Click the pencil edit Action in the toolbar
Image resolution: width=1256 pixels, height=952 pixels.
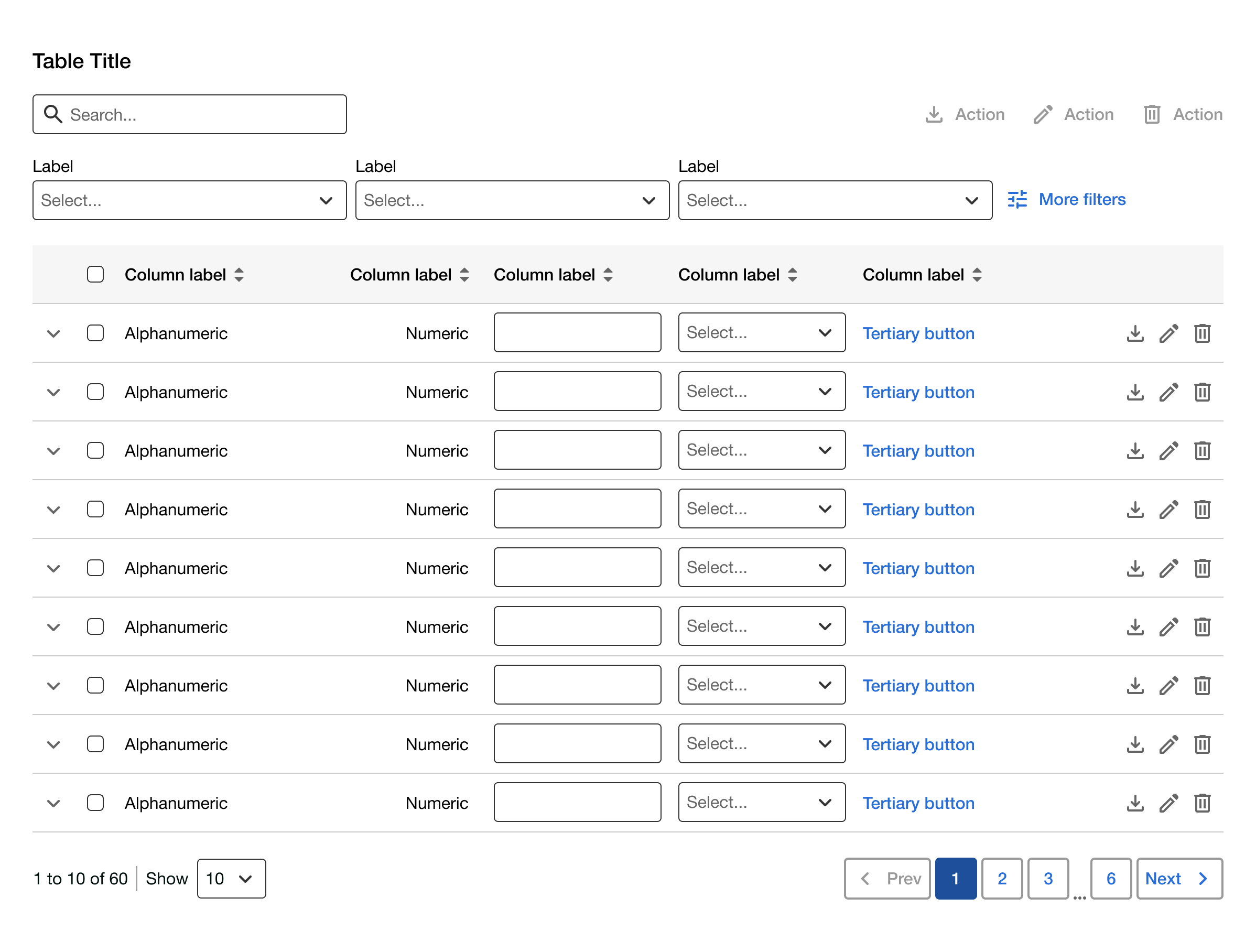[1073, 115]
